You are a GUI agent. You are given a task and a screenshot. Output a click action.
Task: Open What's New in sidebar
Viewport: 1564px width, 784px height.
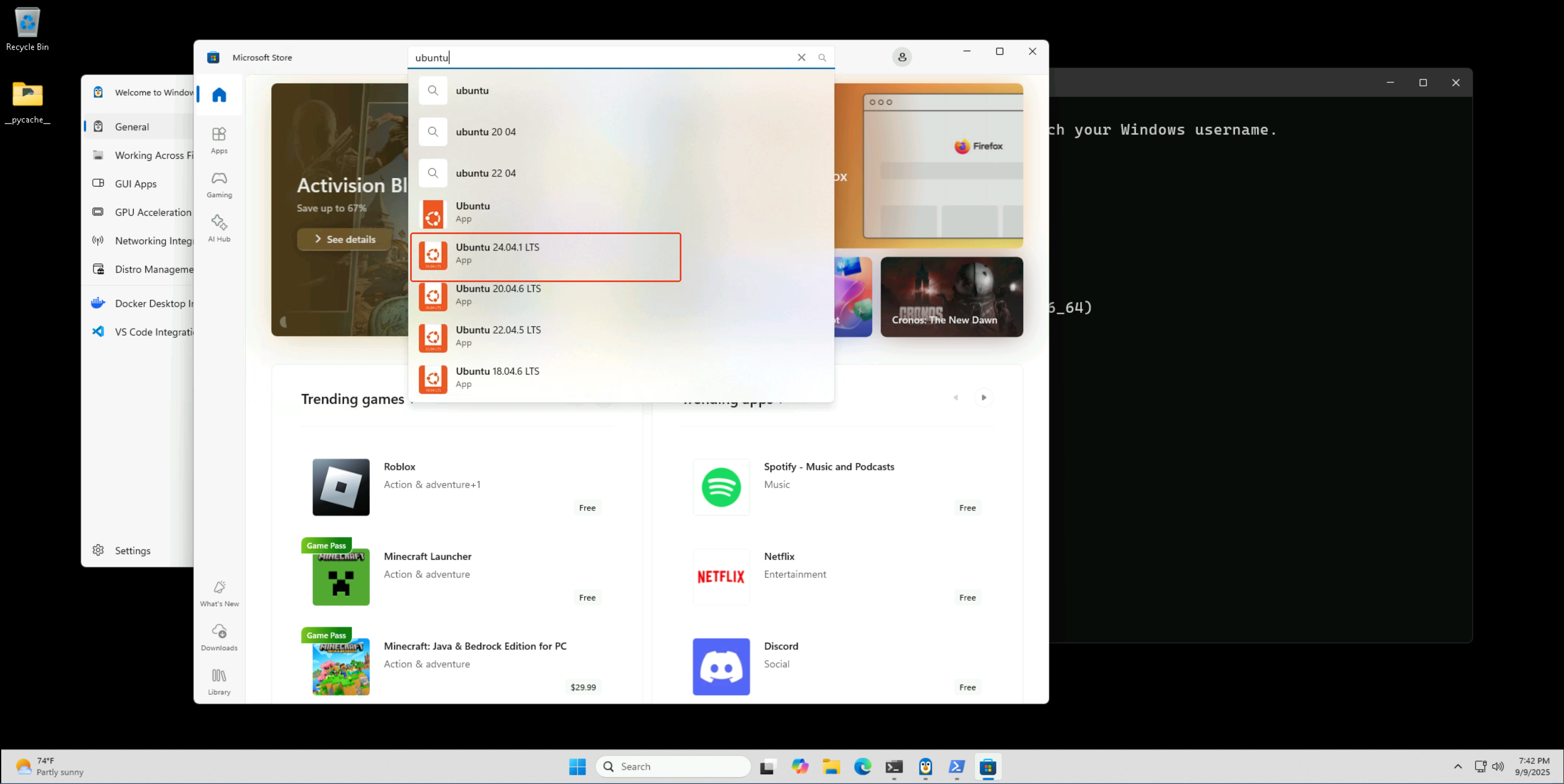(x=219, y=593)
